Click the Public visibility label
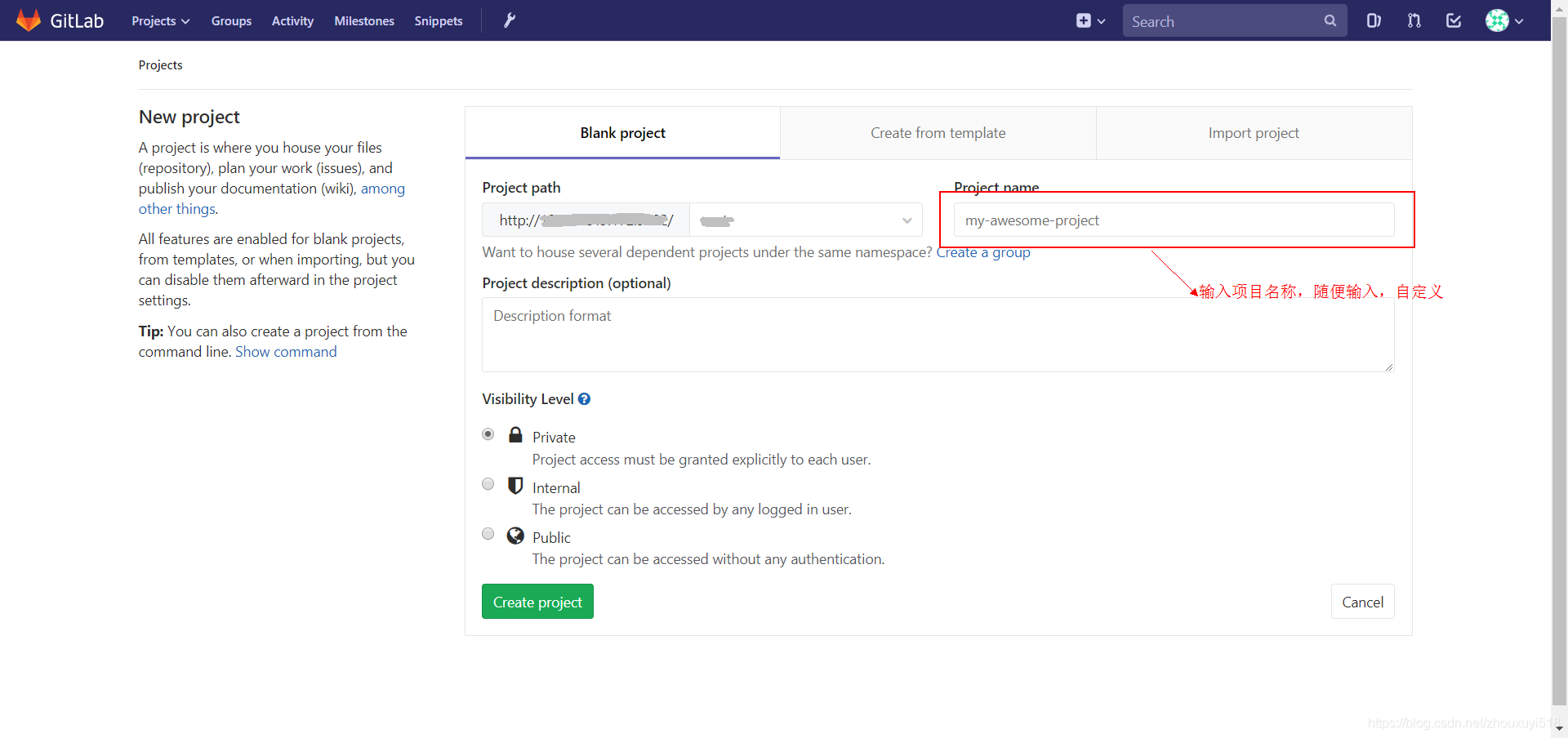 (551, 538)
